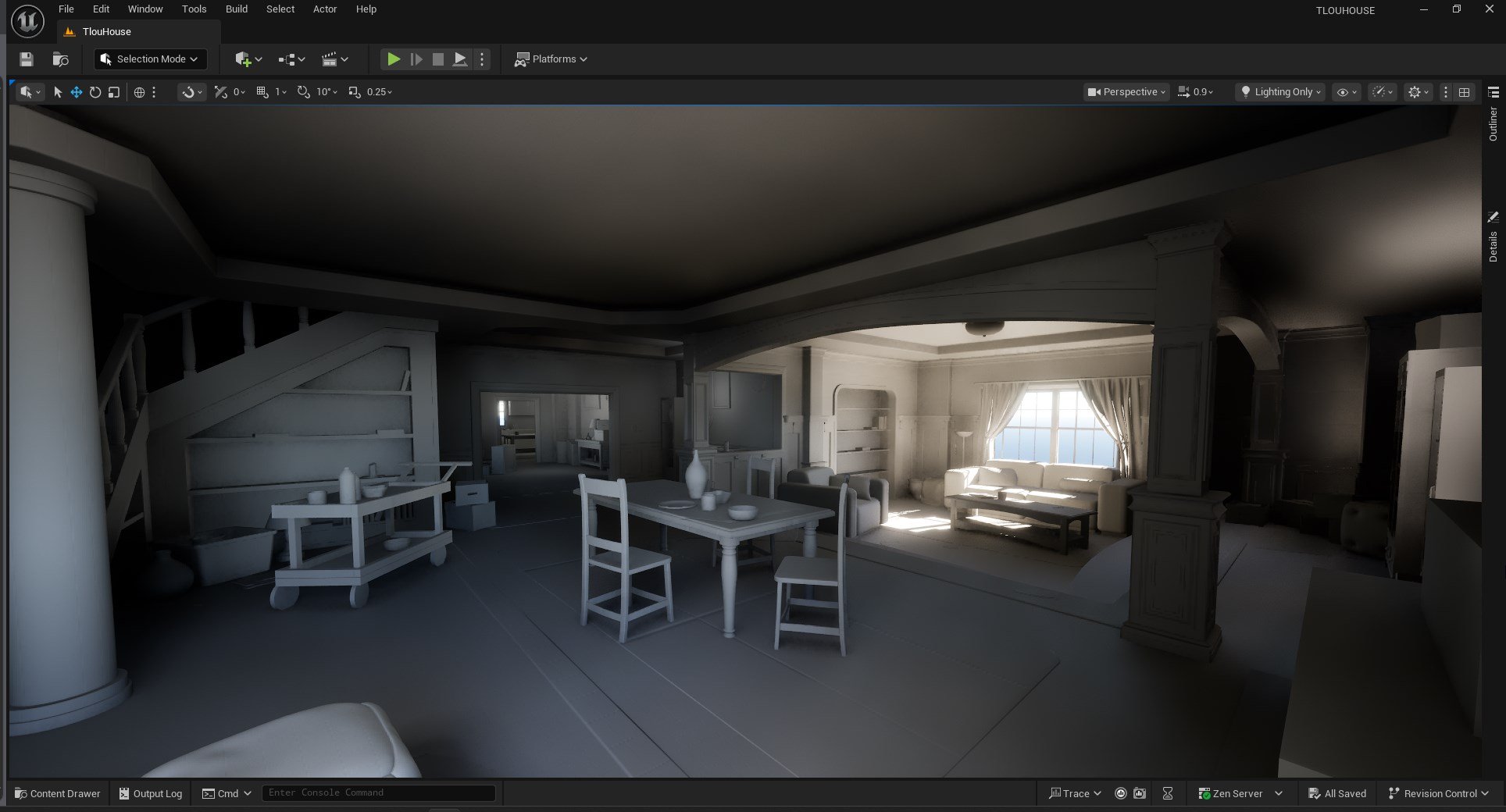Click the trace snapshot camera icon
The height and width of the screenshot is (812, 1506).
(x=1140, y=793)
